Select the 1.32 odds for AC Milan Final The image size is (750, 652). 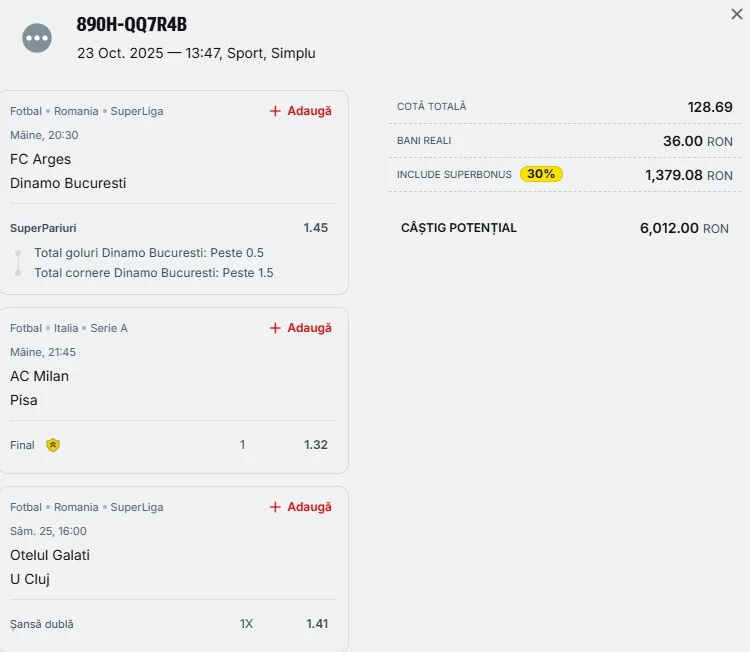tap(315, 445)
